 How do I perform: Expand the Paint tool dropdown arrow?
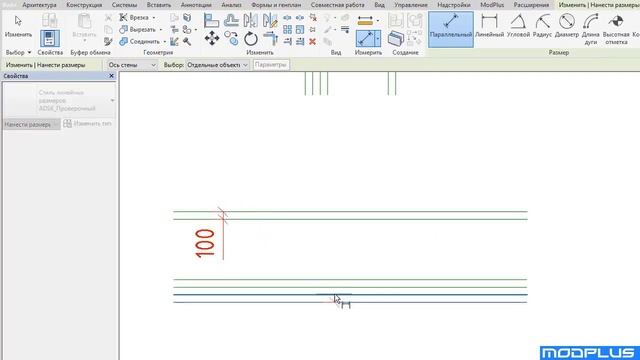pyautogui.click(x=196, y=30)
